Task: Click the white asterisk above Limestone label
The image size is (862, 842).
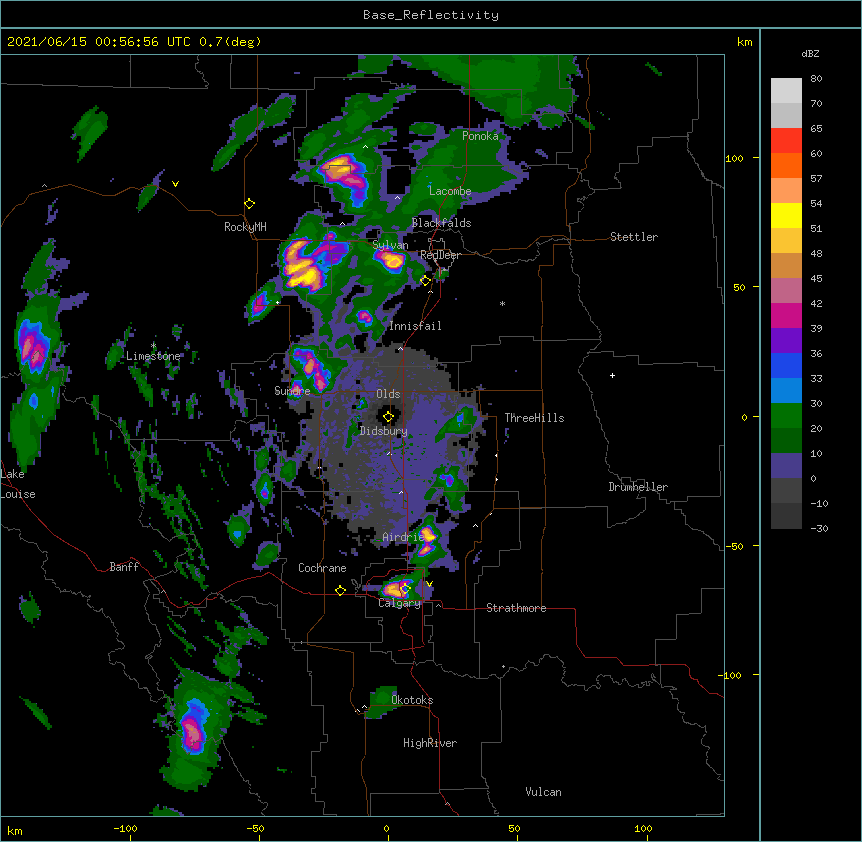Action: pyautogui.click(x=153, y=346)
